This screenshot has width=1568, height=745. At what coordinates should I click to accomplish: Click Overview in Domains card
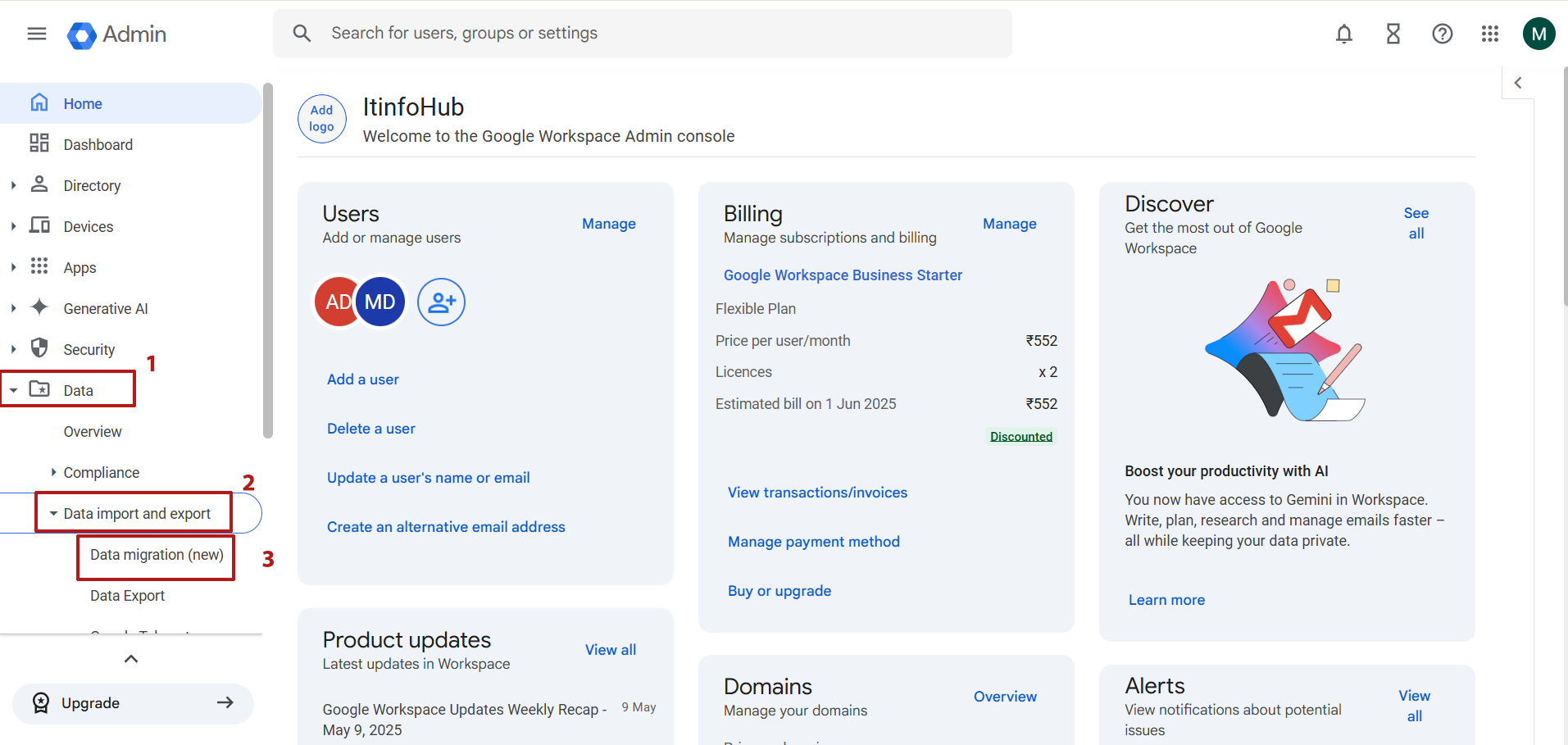1006,697
